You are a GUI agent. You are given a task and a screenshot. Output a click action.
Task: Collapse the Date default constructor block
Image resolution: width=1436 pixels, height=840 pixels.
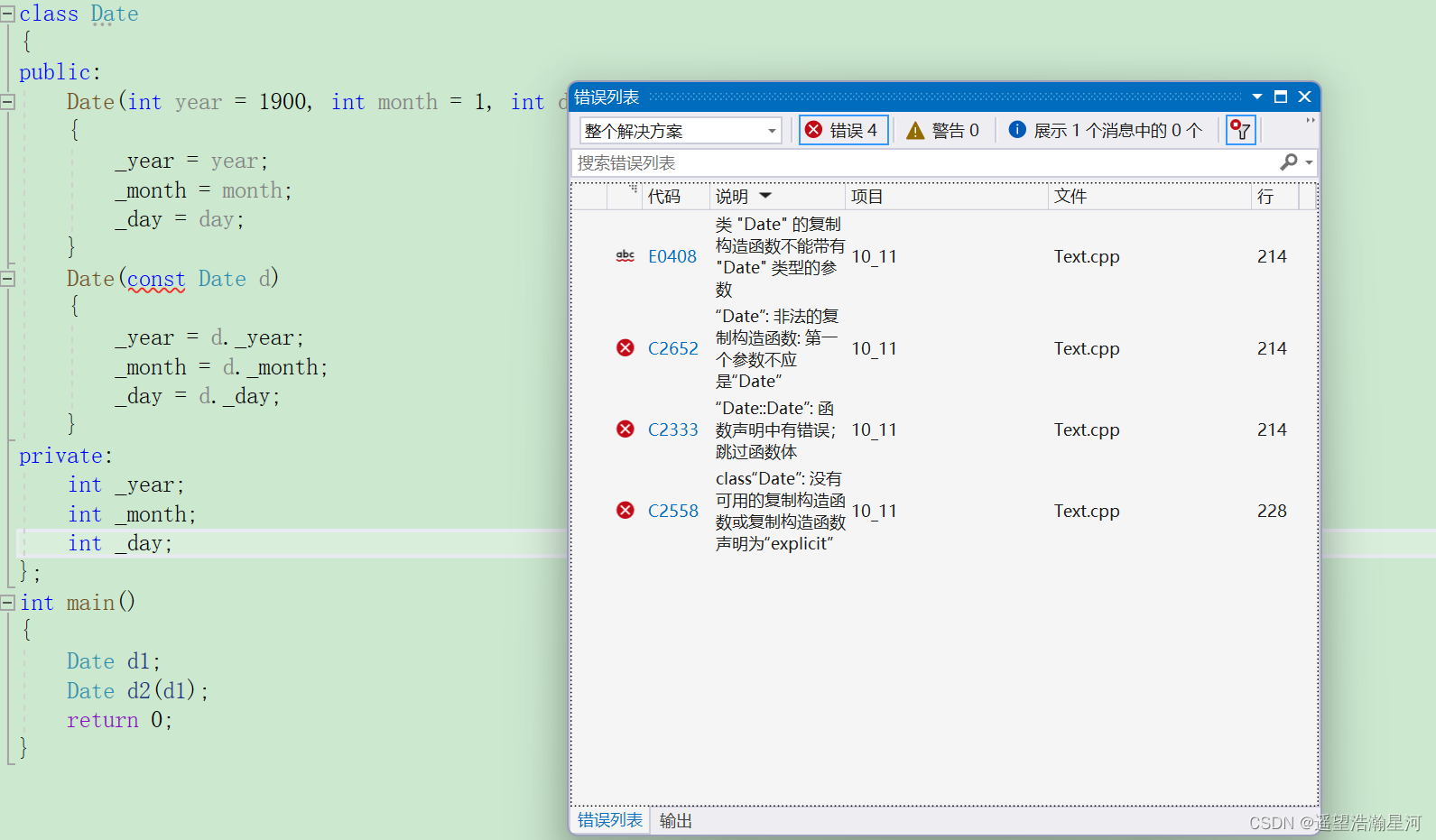(x=7, y=102)
